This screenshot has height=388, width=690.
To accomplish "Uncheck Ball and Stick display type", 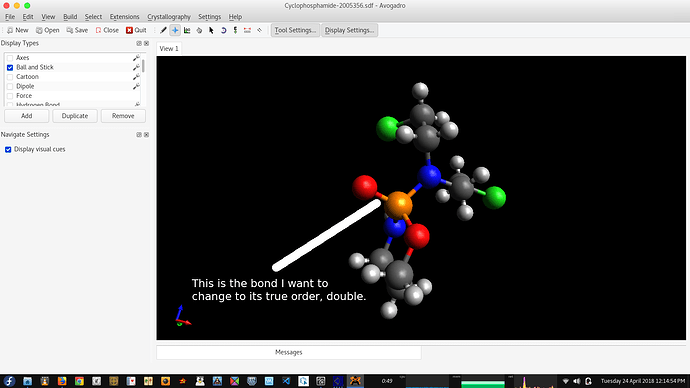I will pos(10,67).
